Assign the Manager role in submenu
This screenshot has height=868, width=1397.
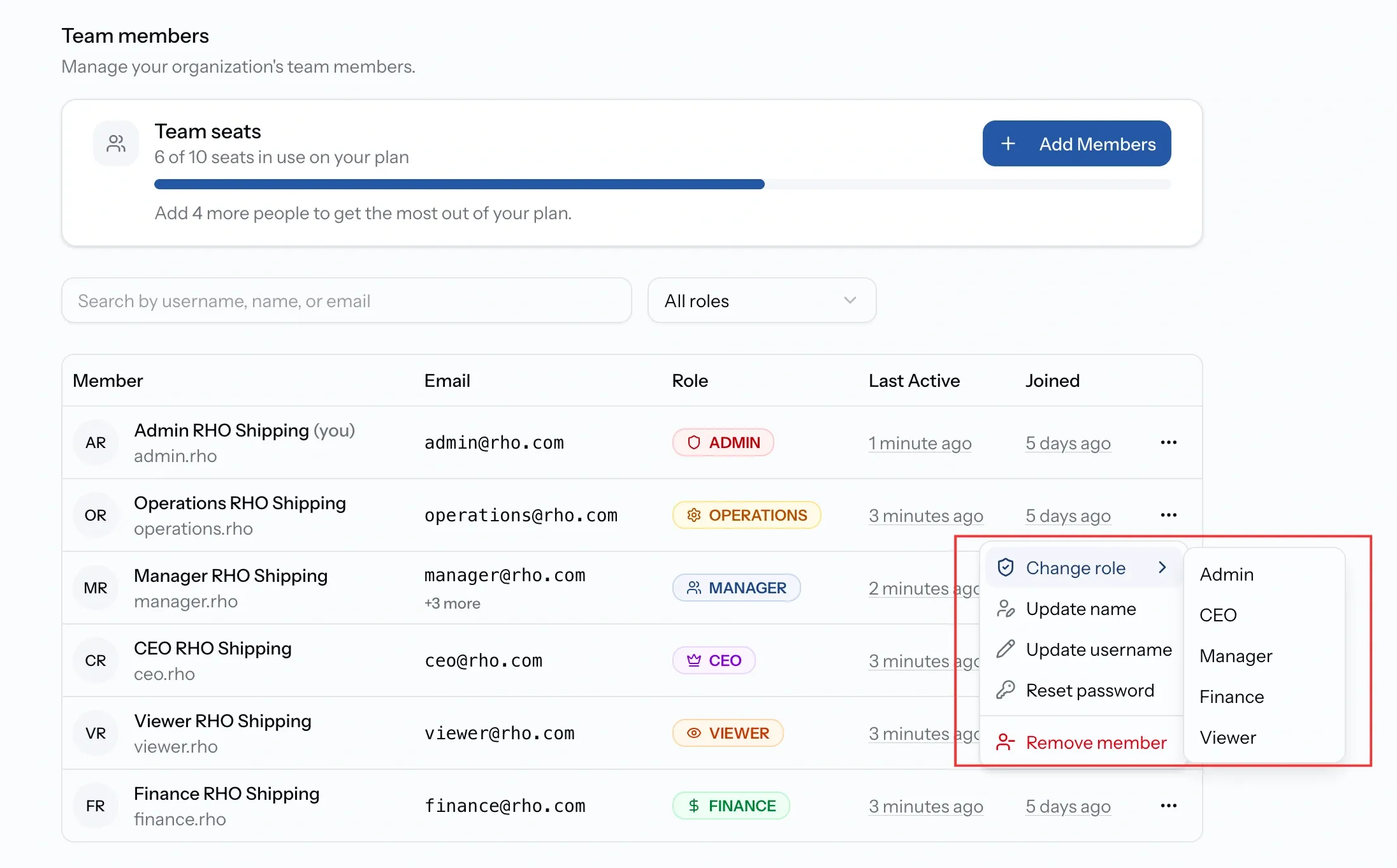click(1264, 656)
